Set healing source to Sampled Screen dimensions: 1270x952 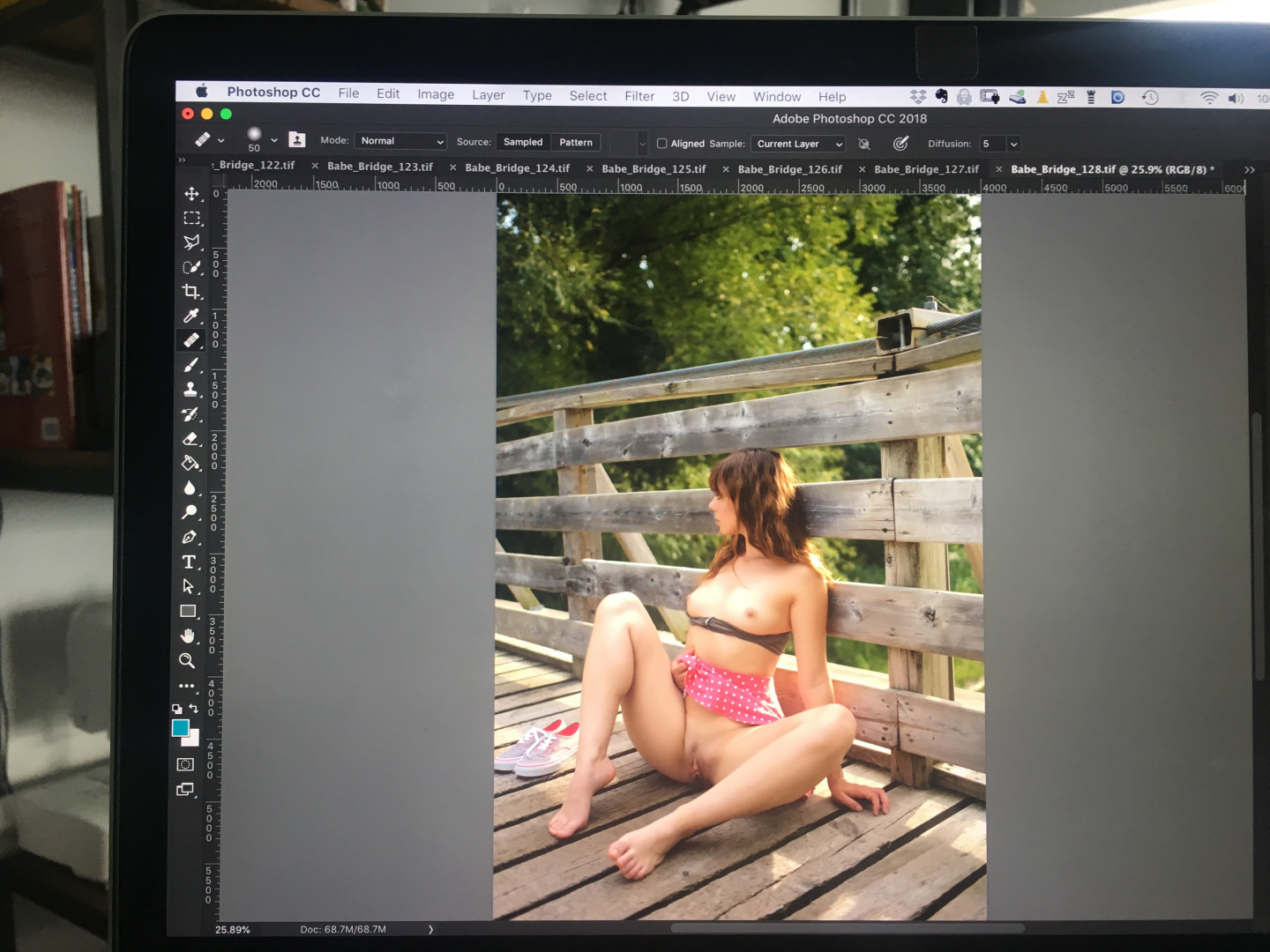[523, 142]
